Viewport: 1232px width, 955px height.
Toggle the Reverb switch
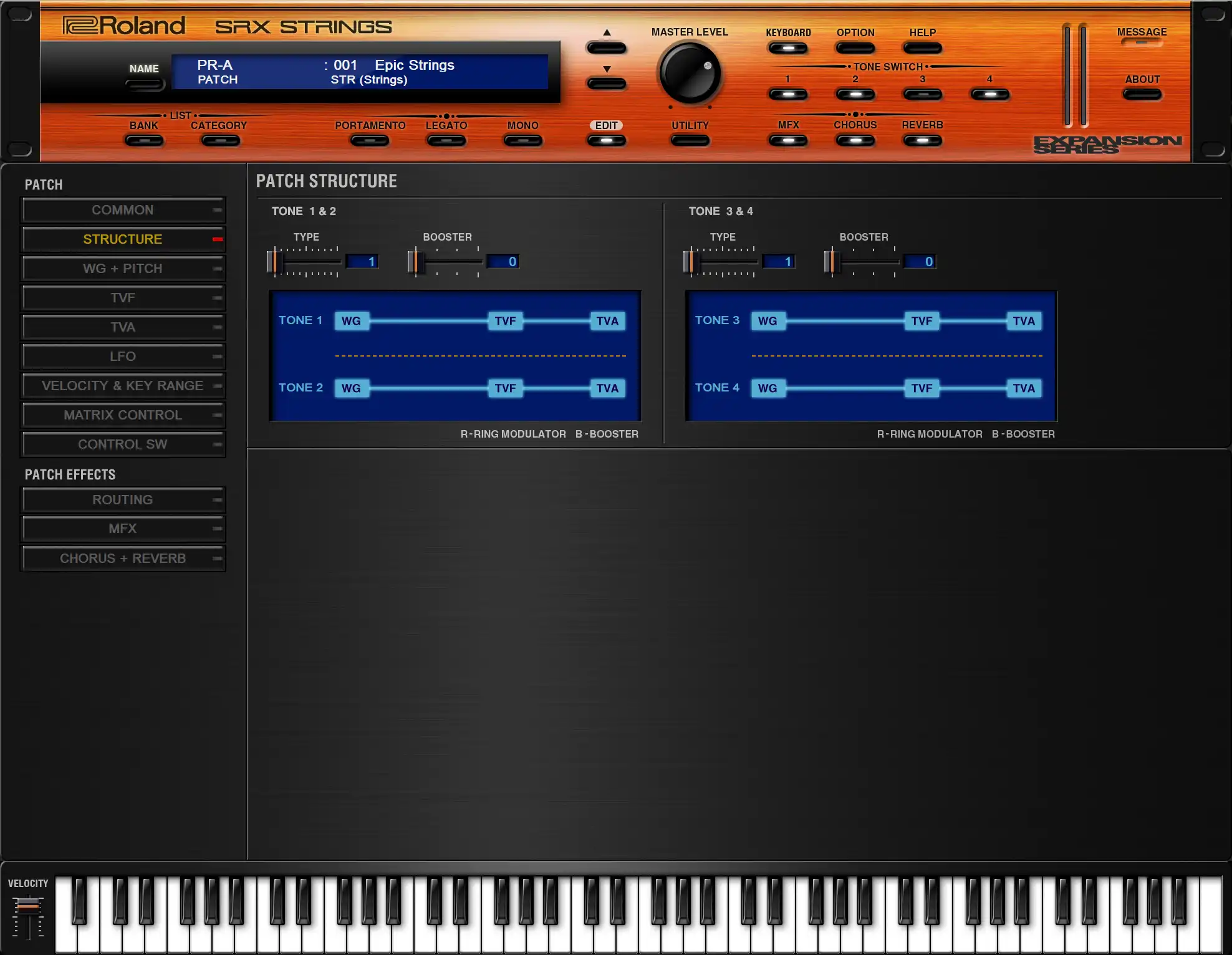pyautogui.click(x=922, y=141)
